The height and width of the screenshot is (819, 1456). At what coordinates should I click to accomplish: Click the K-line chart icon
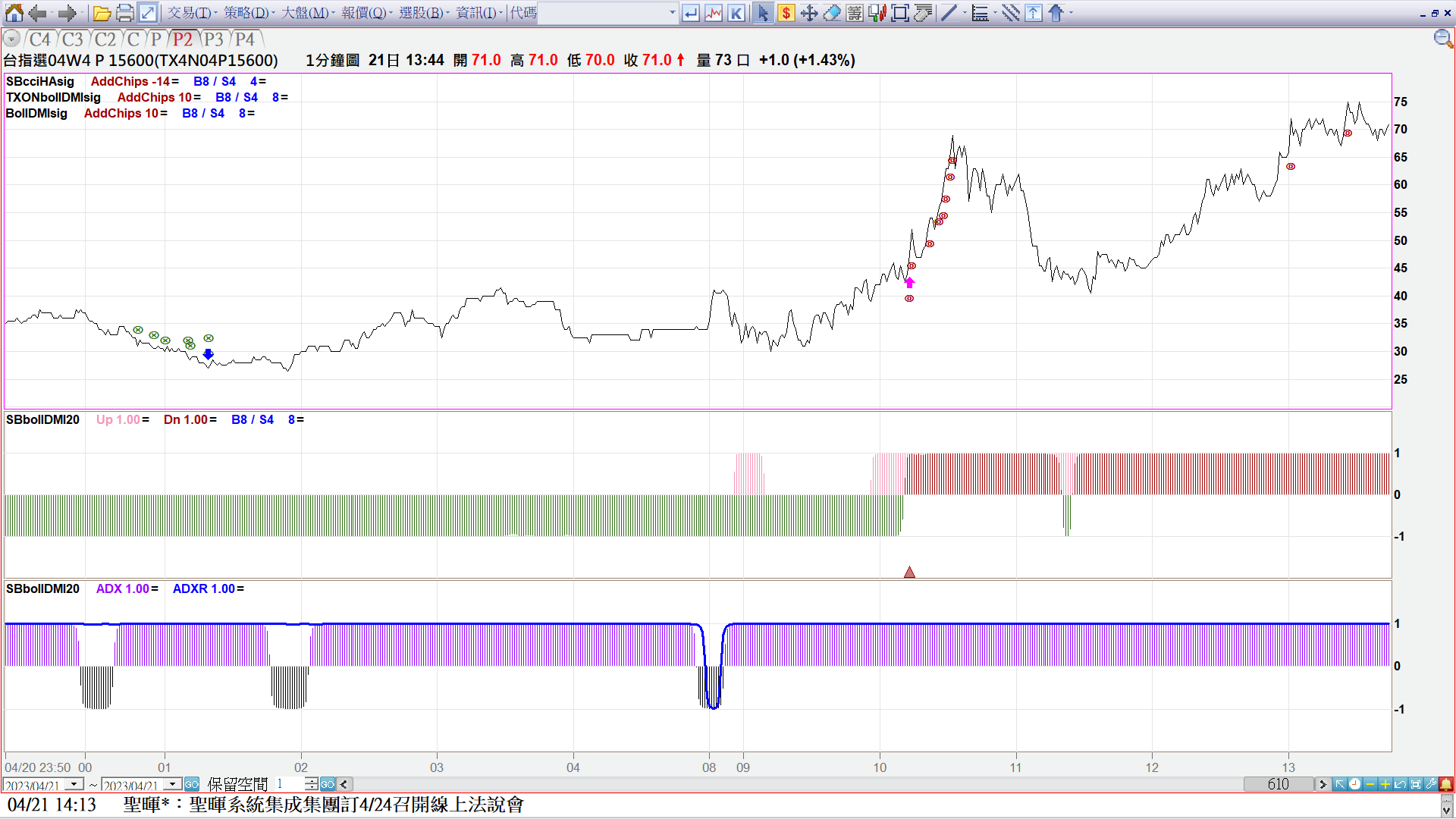coord(736,13)
